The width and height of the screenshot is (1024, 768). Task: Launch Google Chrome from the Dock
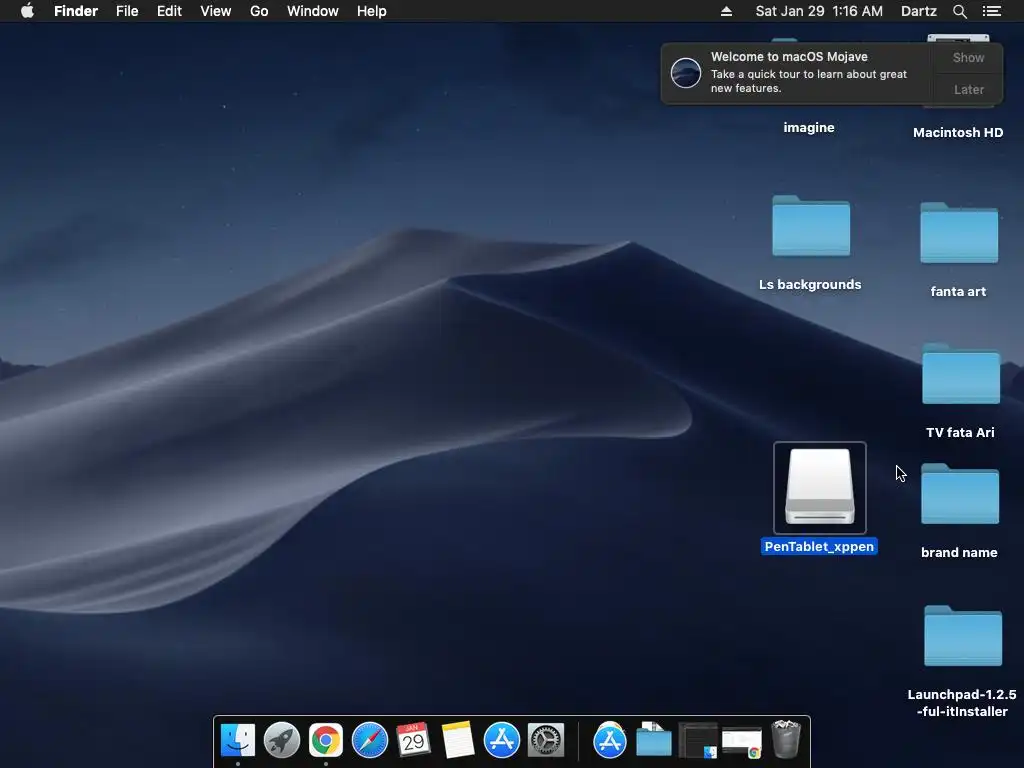[x=325, y=740]
